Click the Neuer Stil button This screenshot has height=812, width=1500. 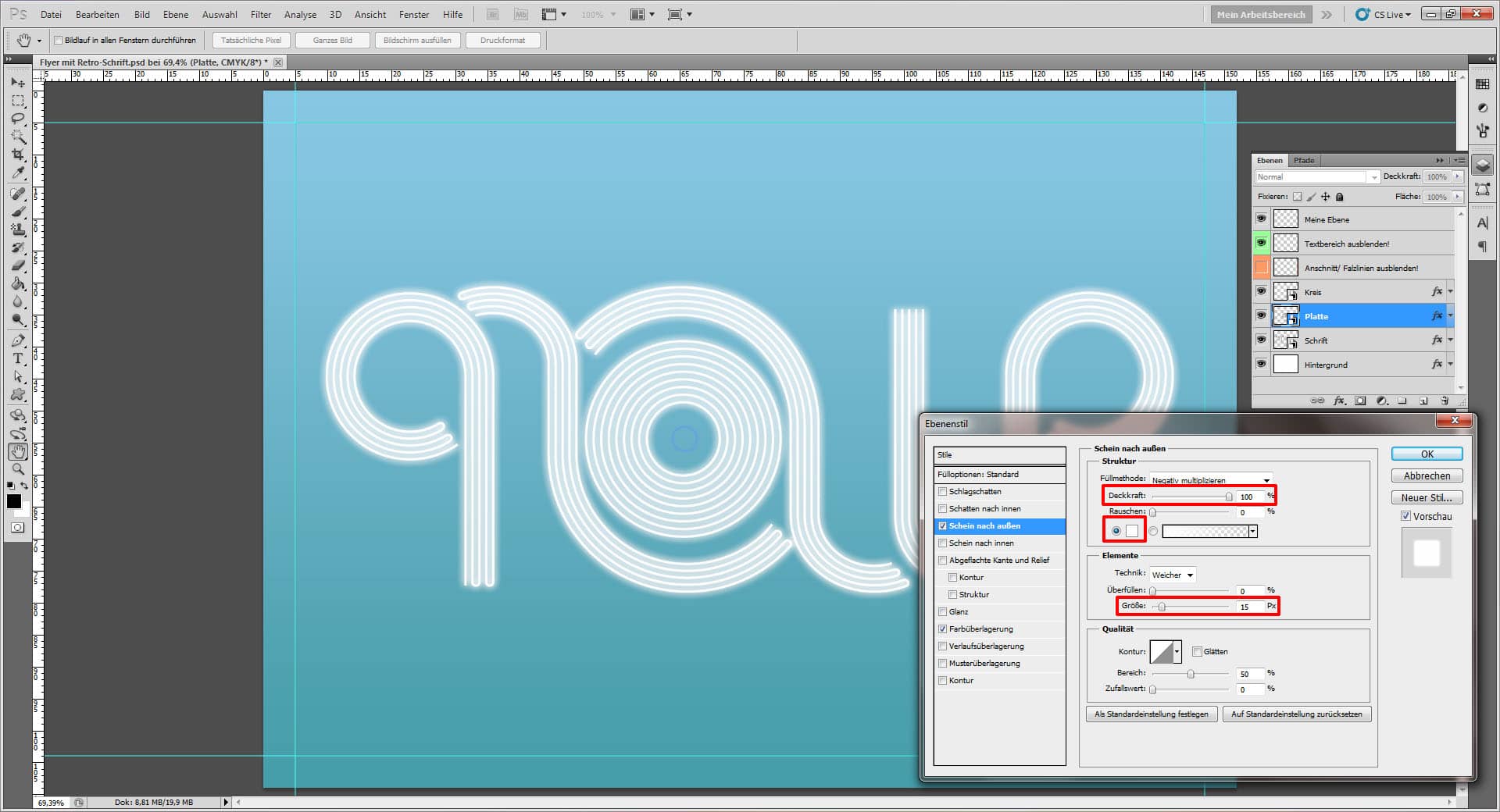(1427, 497)
